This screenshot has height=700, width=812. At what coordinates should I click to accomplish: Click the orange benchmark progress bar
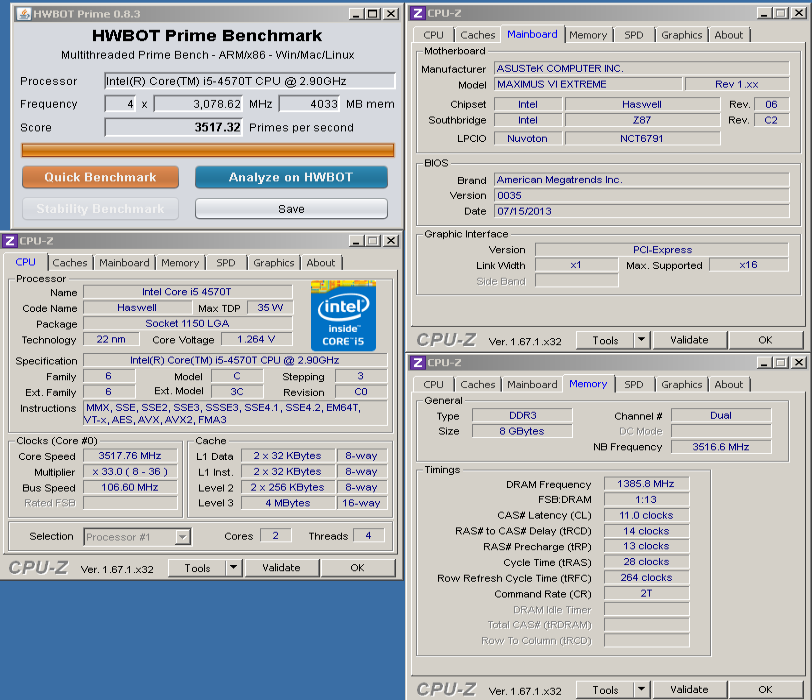point(208,150)
